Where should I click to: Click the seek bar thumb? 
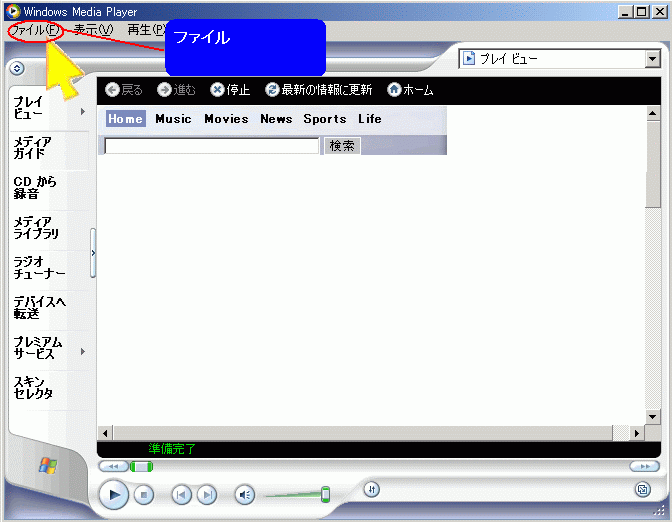141,466
